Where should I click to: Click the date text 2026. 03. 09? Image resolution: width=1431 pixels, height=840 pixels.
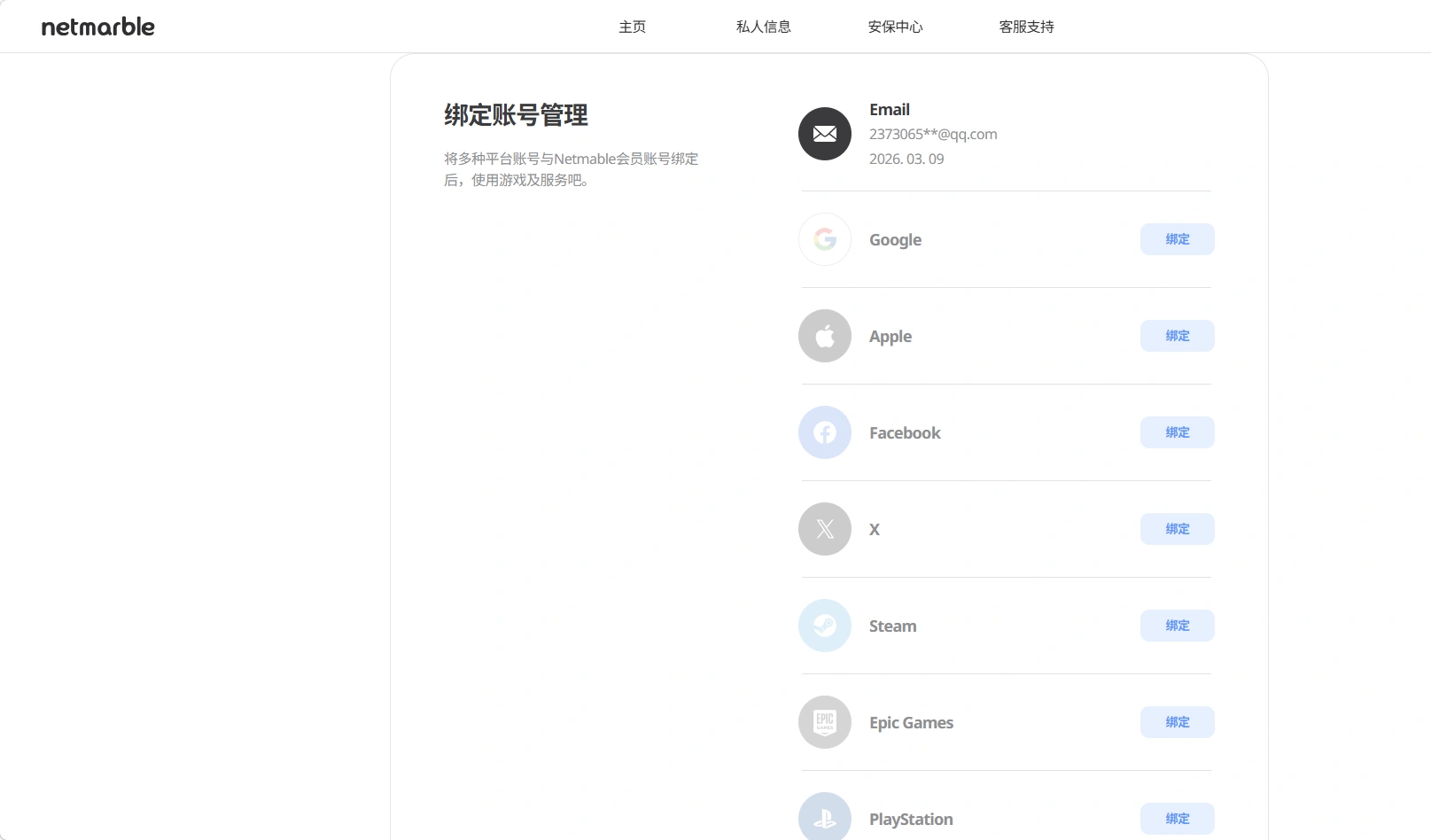[x=906, y=159]
